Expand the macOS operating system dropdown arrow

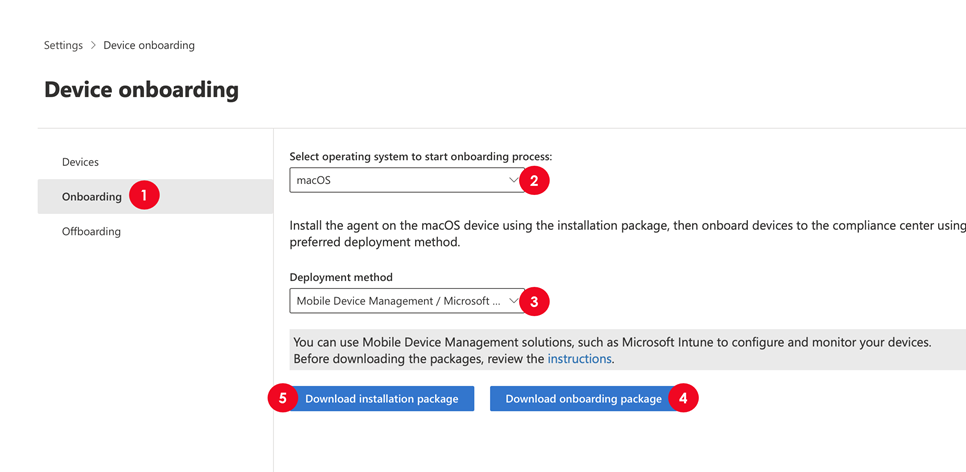(x=513, y=180)
